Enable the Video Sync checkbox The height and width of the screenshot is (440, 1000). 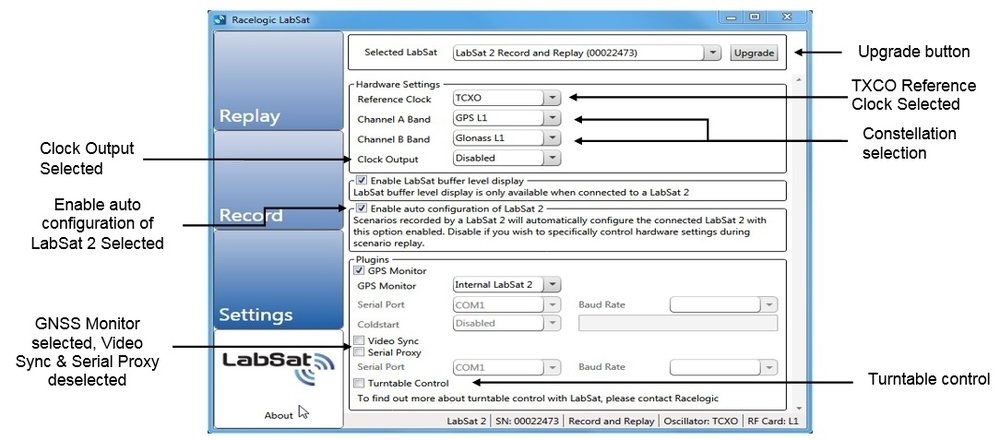360,341
